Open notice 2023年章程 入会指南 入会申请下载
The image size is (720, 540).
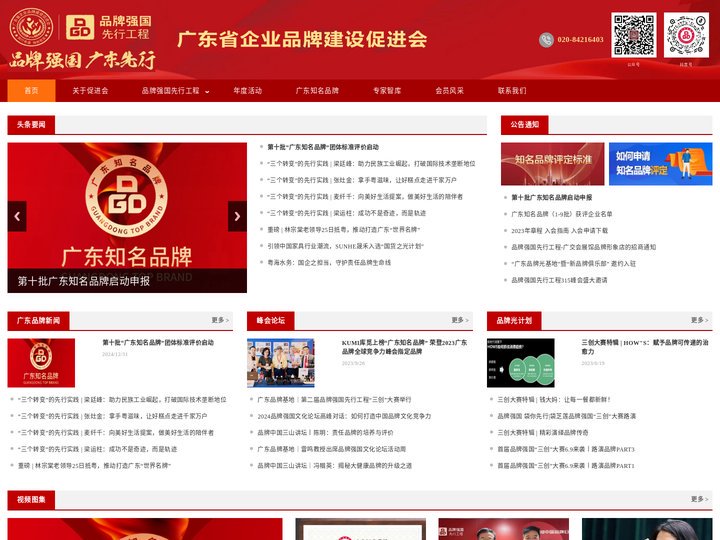pyautogui.click(x=560, y=231)
